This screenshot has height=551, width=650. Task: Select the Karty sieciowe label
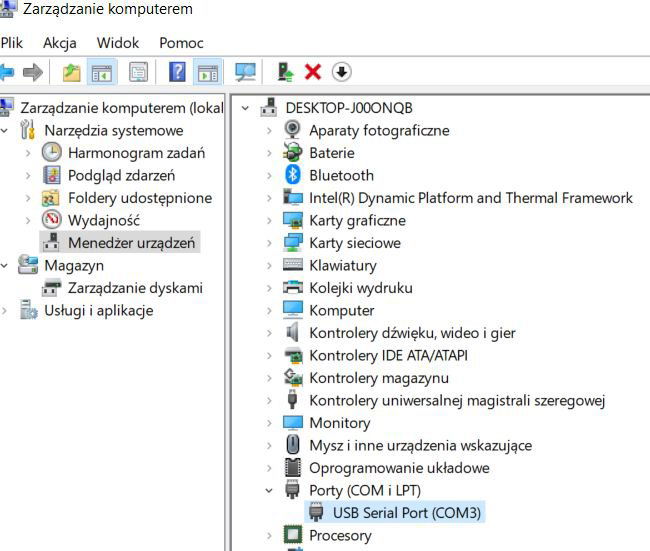point(355,243)
